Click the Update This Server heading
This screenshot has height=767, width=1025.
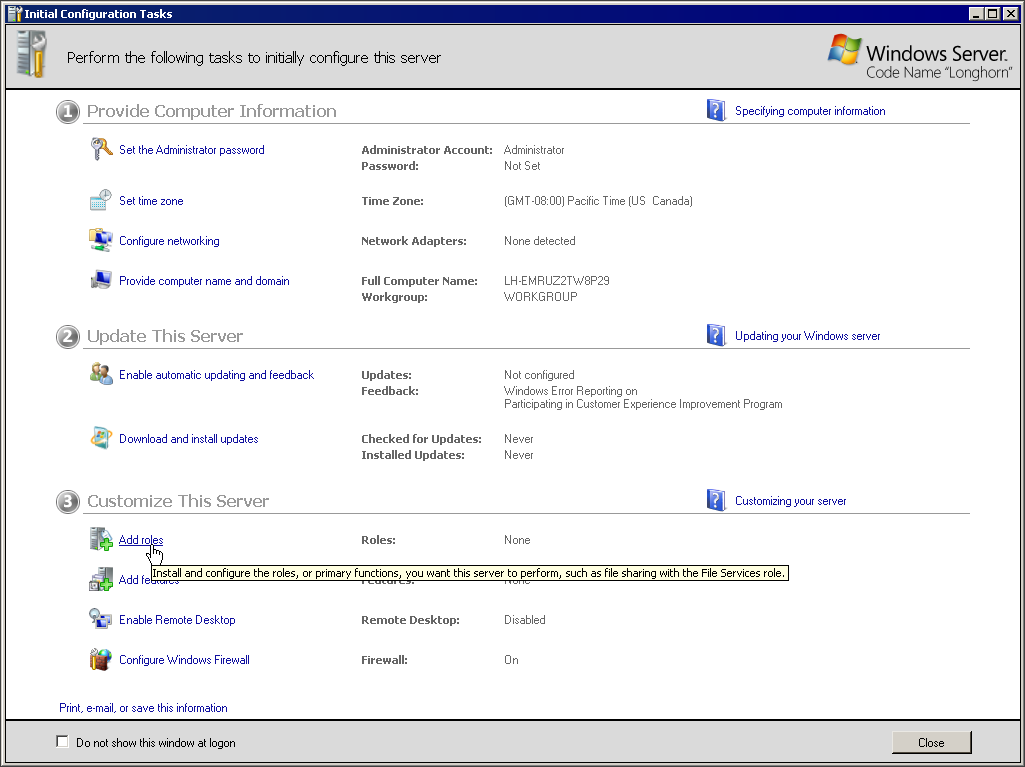[165, 336]
